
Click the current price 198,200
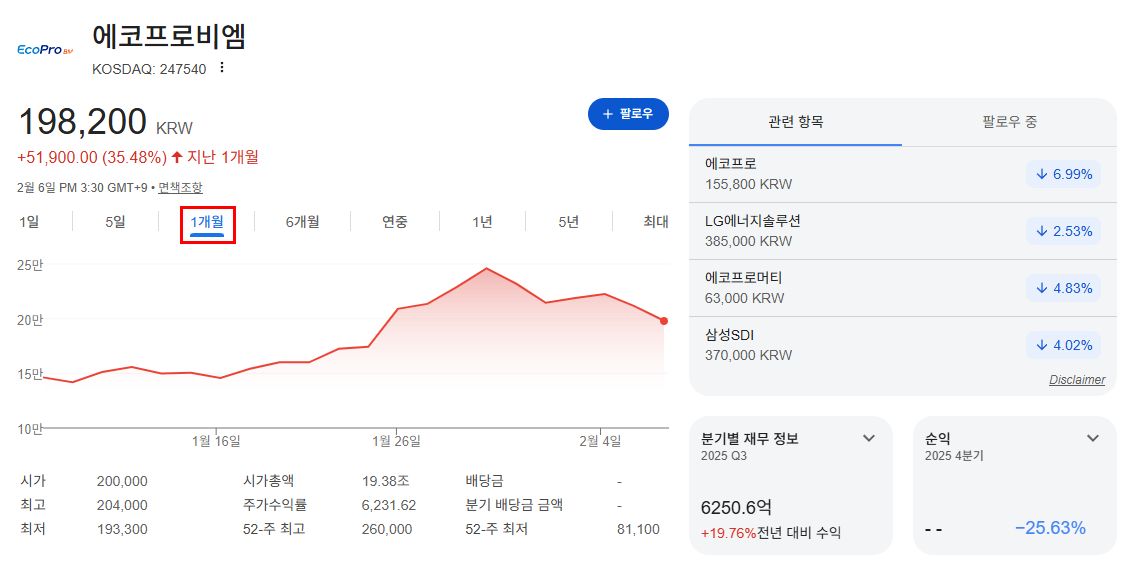pyautogui.click(x=82, y=122)
